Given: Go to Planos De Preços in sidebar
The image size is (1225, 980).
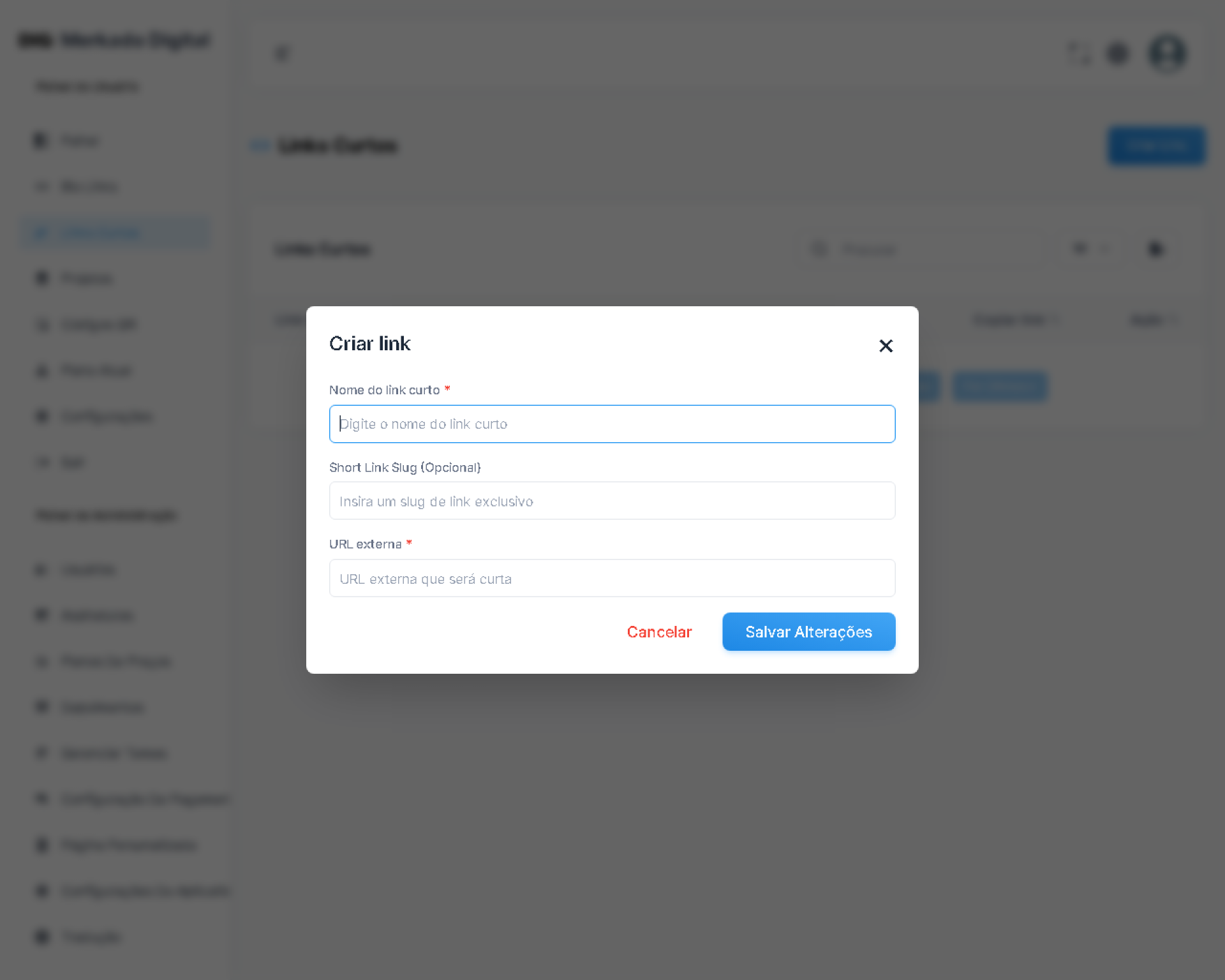Looking at the screenshot, I should [115, 662].
